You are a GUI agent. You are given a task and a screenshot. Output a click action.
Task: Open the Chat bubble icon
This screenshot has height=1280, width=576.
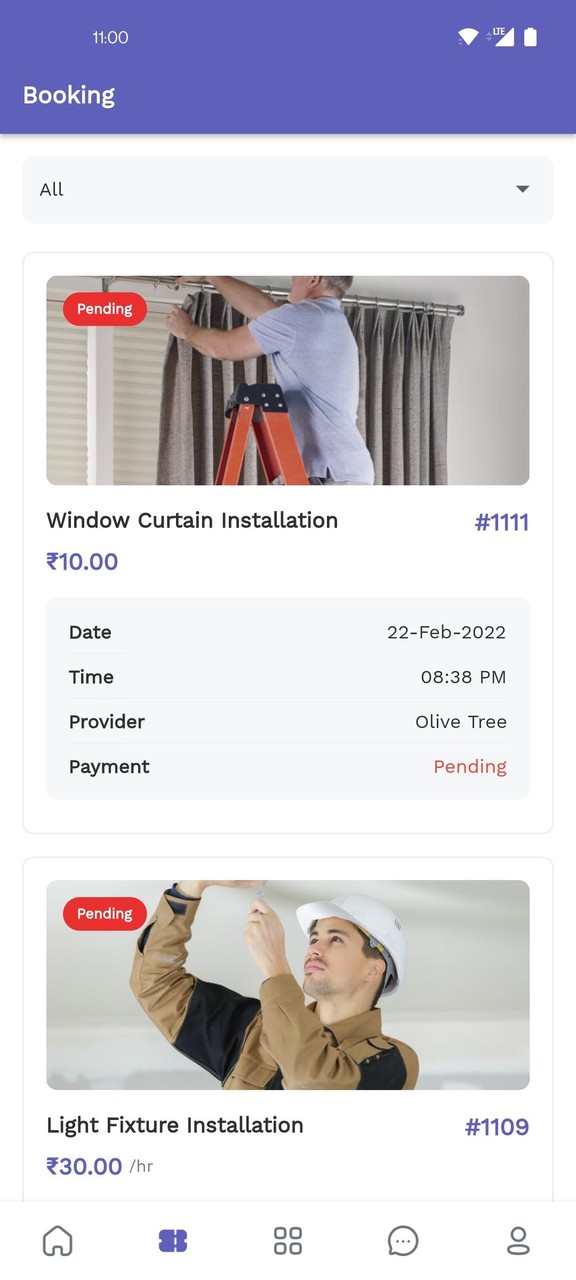point(403,1241)
